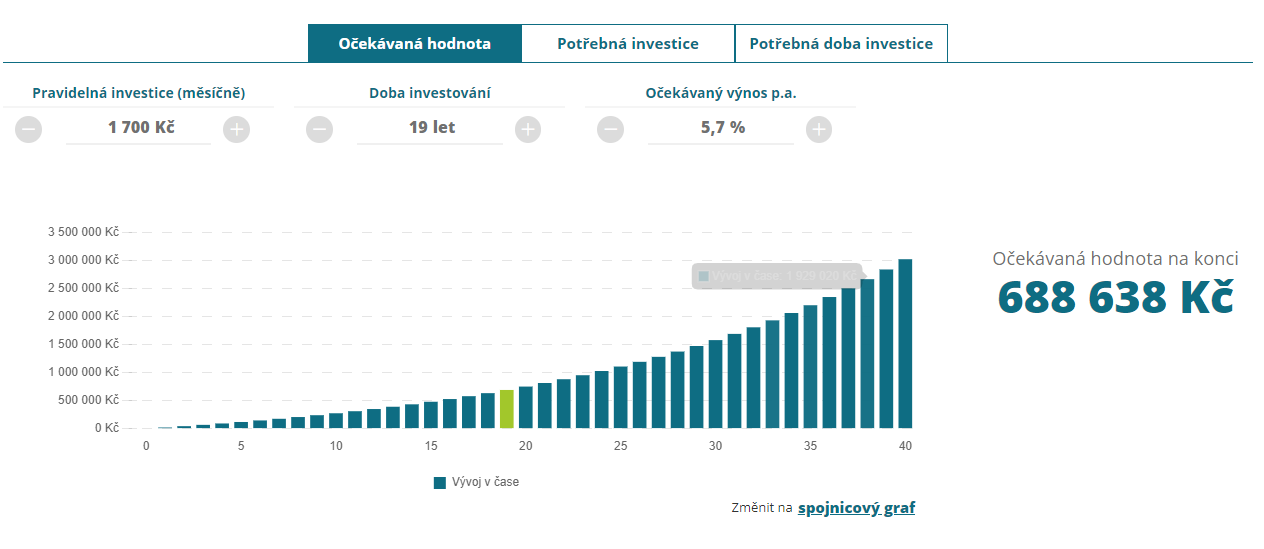Click the Vývoj v čase legend label
The width and height of the screenshot is (1264, 549).
pyautogui.click(x=486, y=482)
